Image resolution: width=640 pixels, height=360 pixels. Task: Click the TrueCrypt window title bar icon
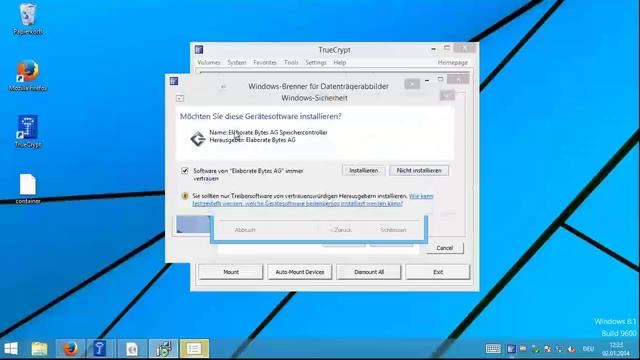[199, 50]
